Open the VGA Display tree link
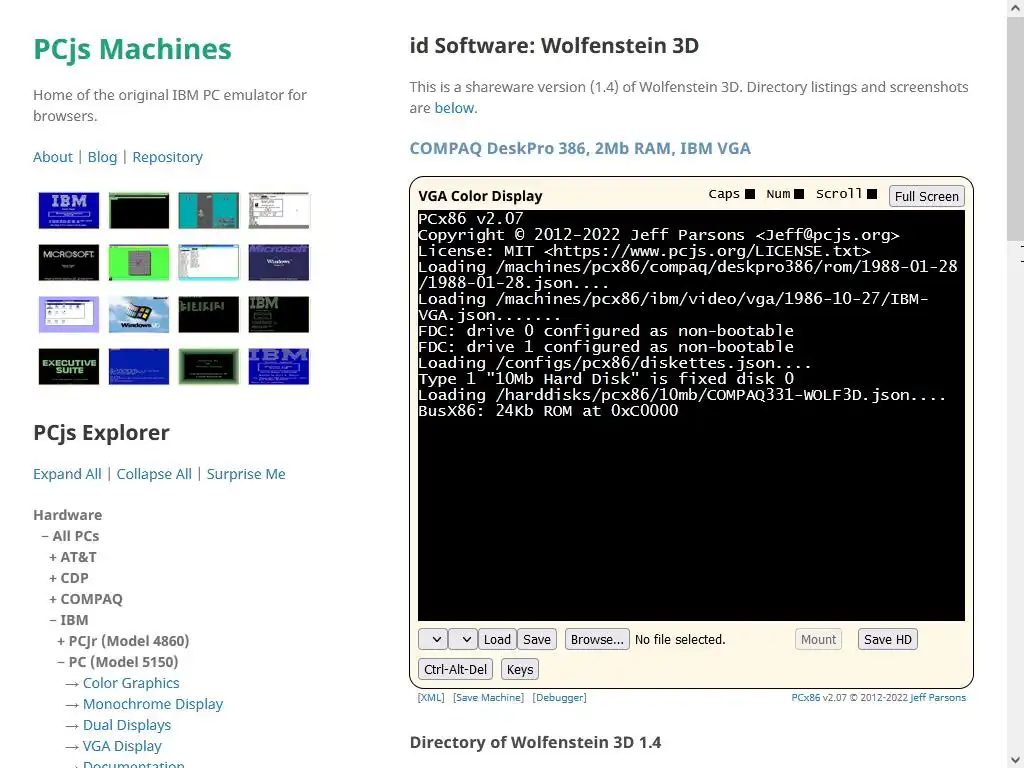This screenshot has width=1024, height=768. pyautogui.click(x=122, y=746)
